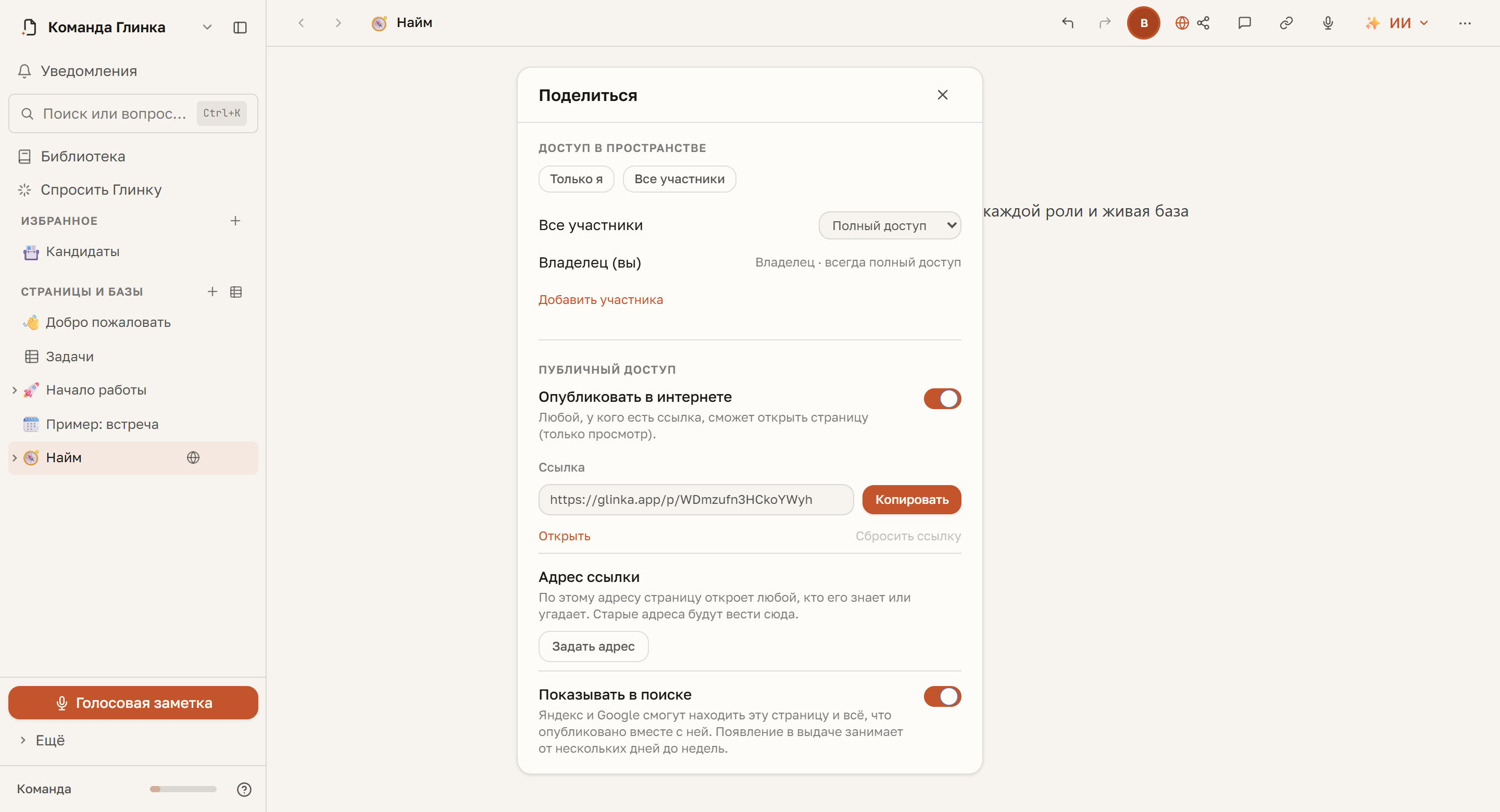Image resolution: width=1500 pixels, height=812 pixels.
Task: Expand the Начало работы page tree
Action: point(15,390)
